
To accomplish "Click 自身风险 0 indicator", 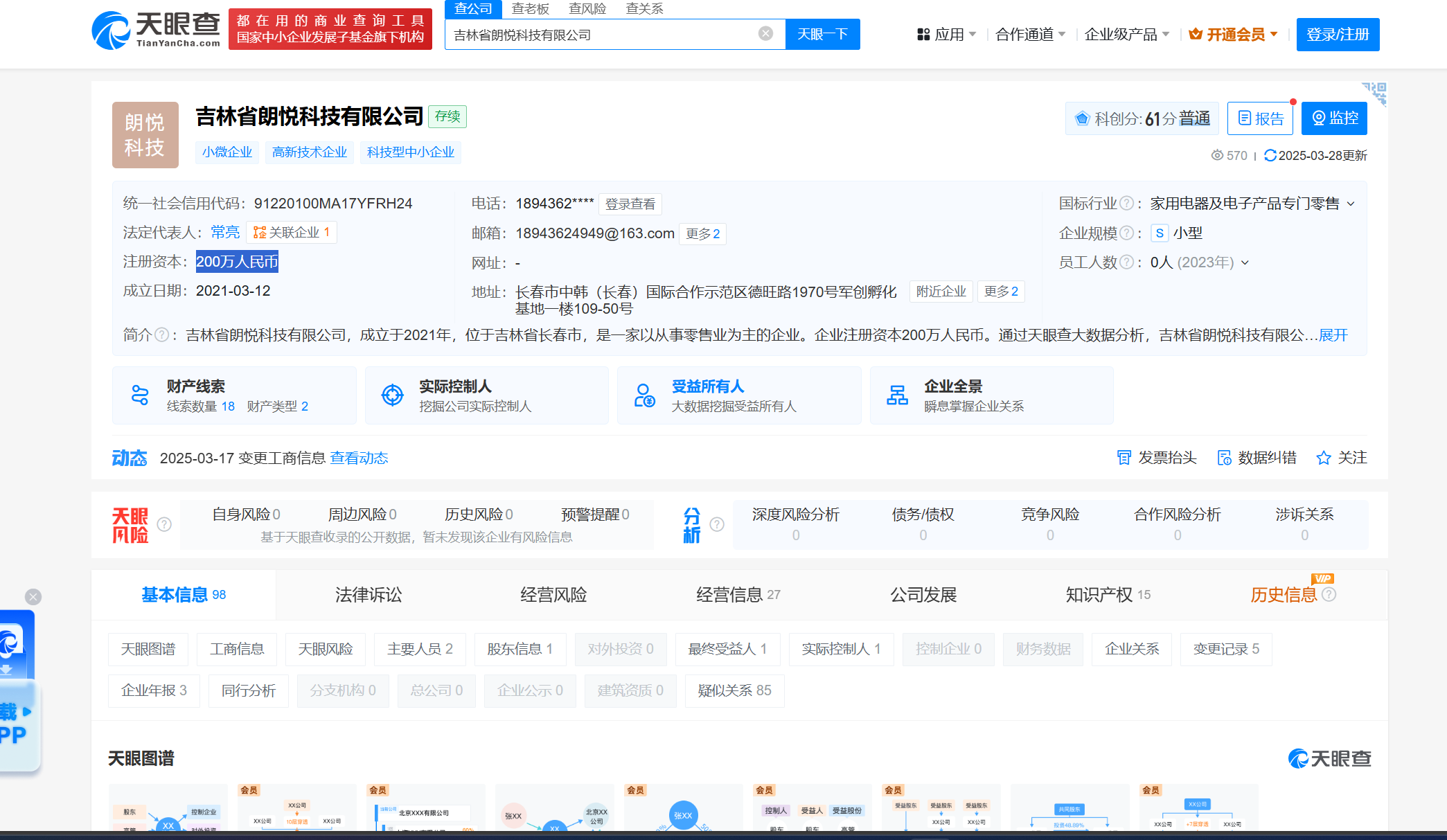I will coord(246,515).
